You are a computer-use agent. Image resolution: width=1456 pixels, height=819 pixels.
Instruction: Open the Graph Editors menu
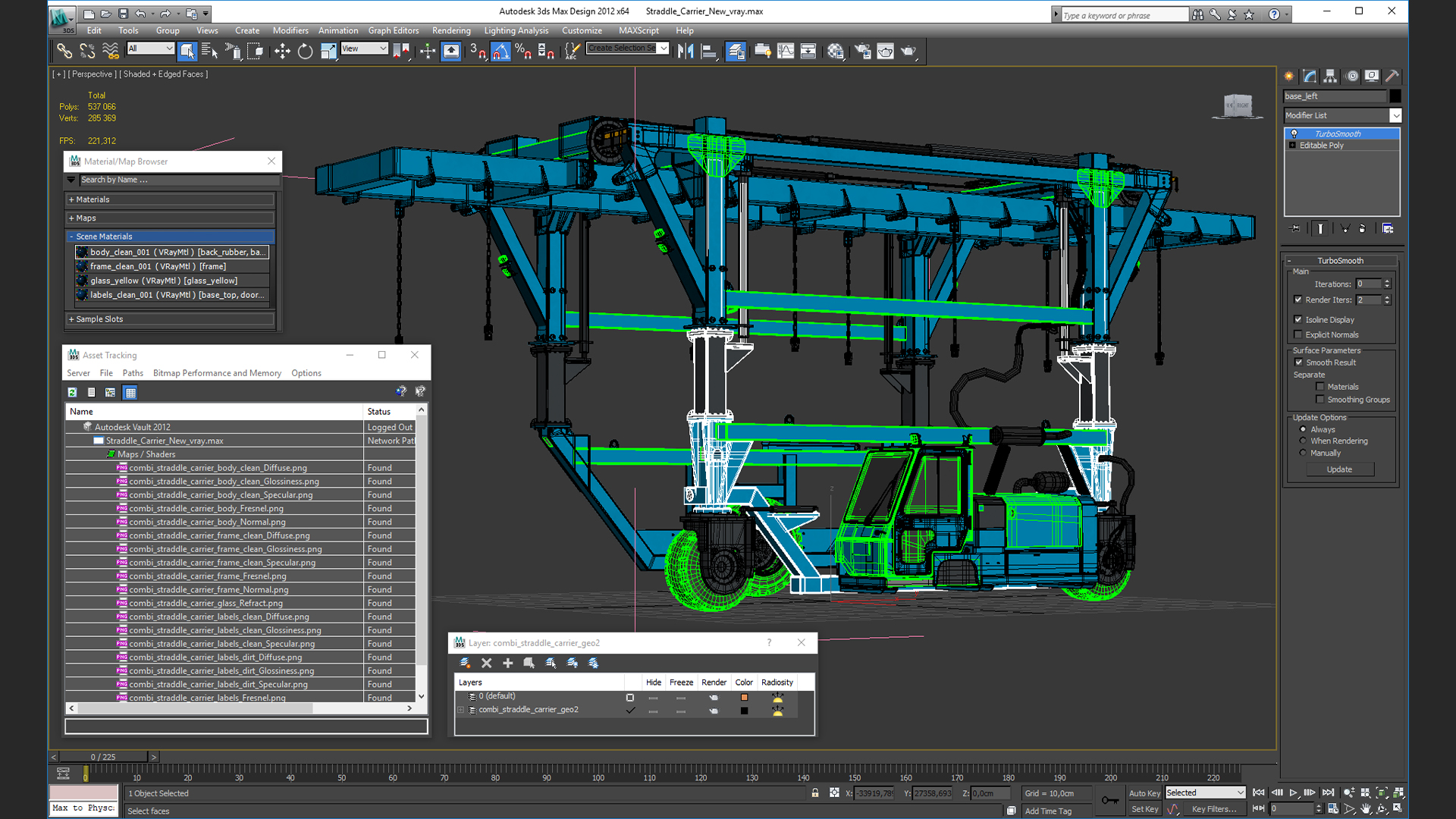click(x=393, y=30)
